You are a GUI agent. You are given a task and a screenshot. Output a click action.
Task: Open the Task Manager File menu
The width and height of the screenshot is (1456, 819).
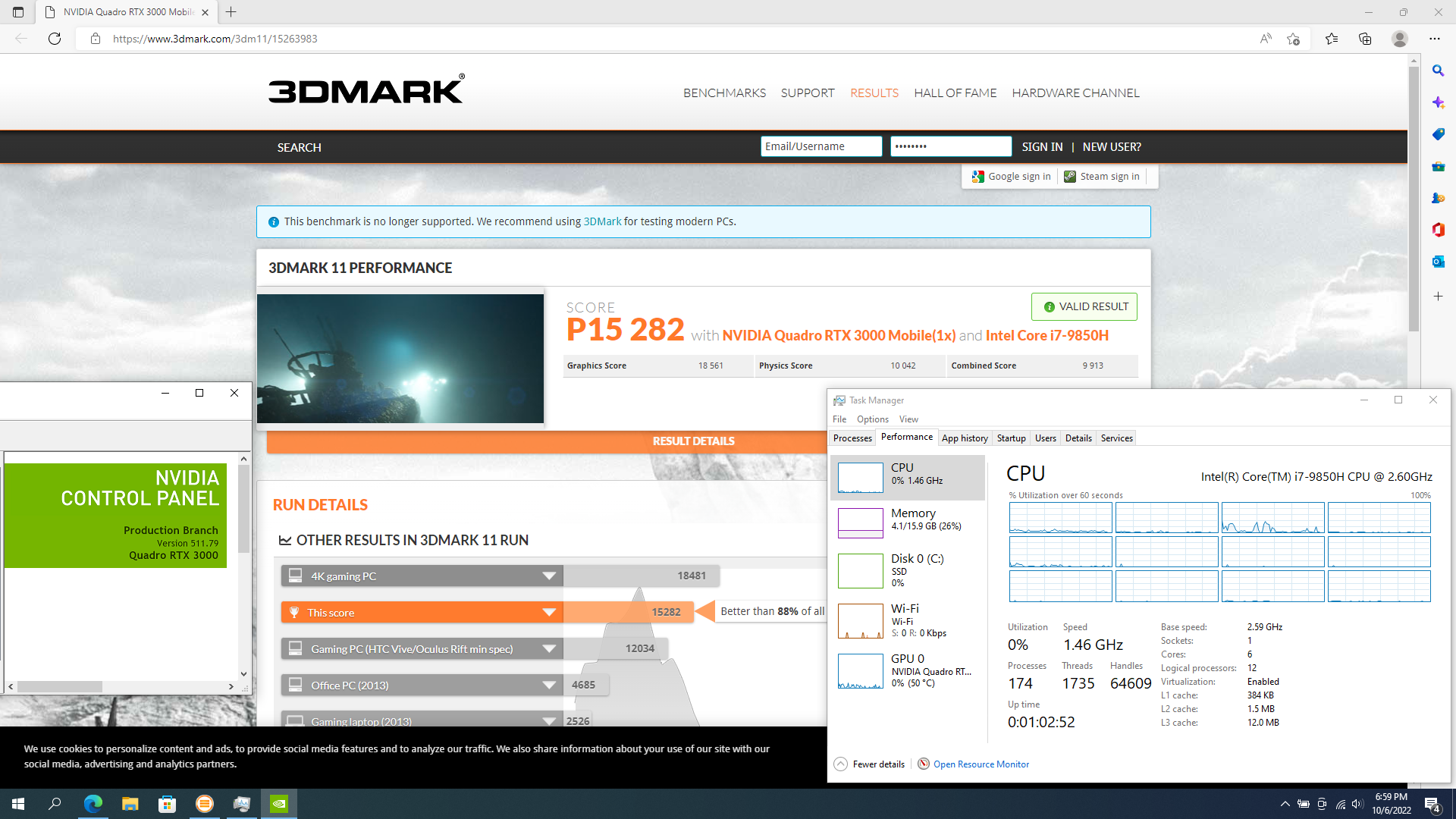coord(839,419)
